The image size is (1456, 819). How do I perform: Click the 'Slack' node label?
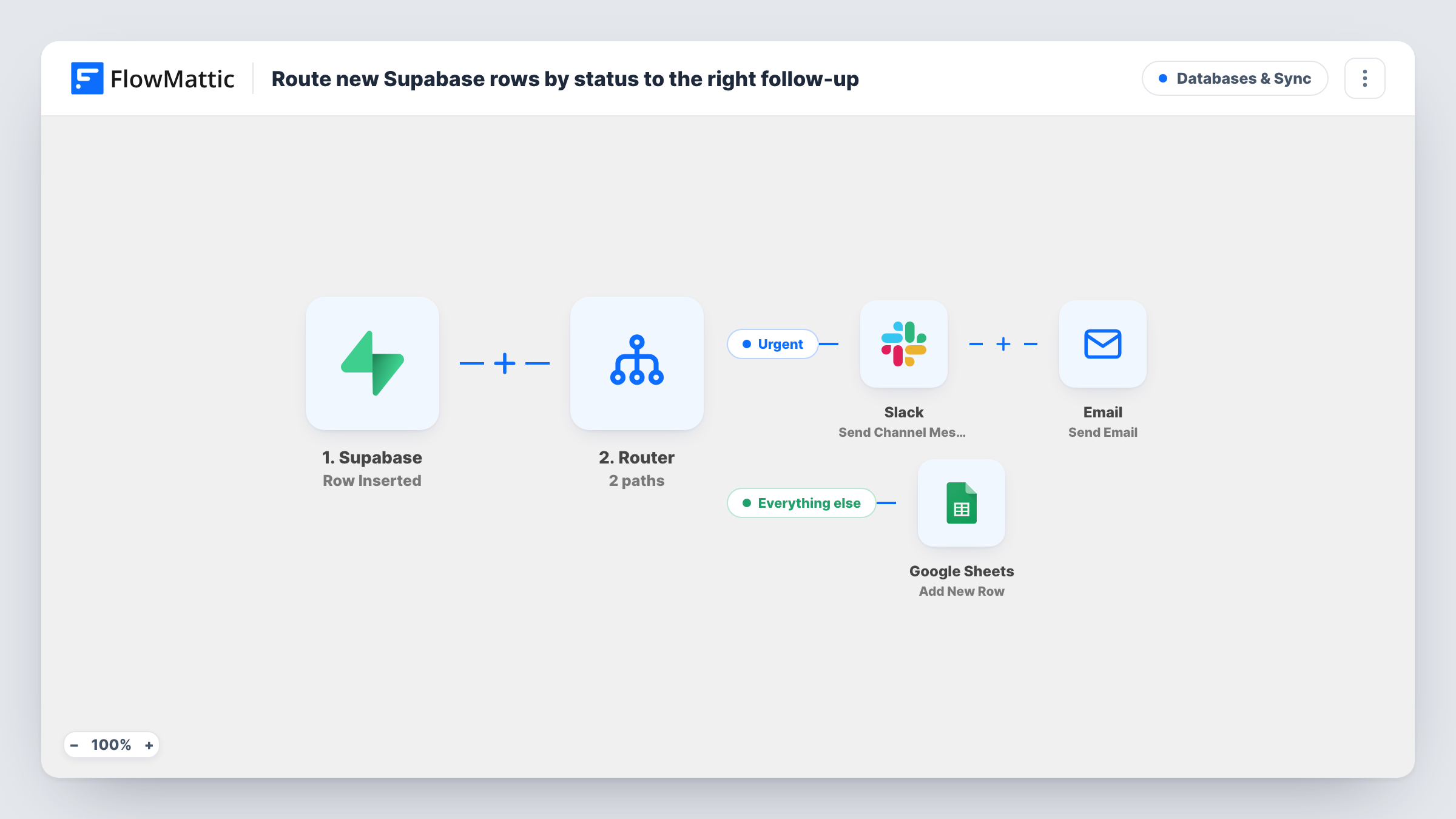[x=904, y=412]
